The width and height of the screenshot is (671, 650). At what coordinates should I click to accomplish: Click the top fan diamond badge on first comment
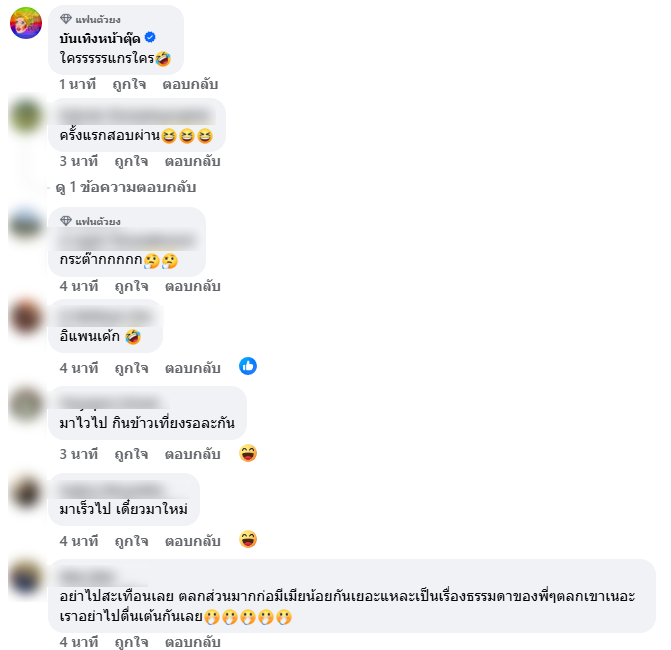[x=65, y=19]
